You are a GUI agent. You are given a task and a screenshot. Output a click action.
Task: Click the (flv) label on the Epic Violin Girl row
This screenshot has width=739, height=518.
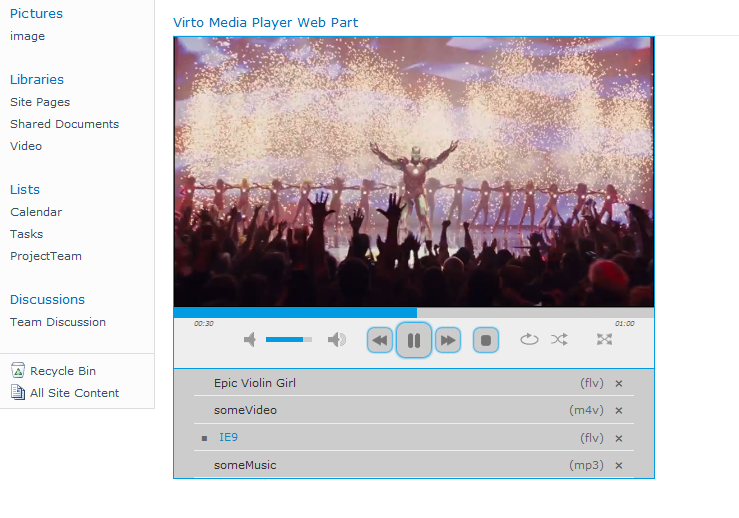coord(591,383)
